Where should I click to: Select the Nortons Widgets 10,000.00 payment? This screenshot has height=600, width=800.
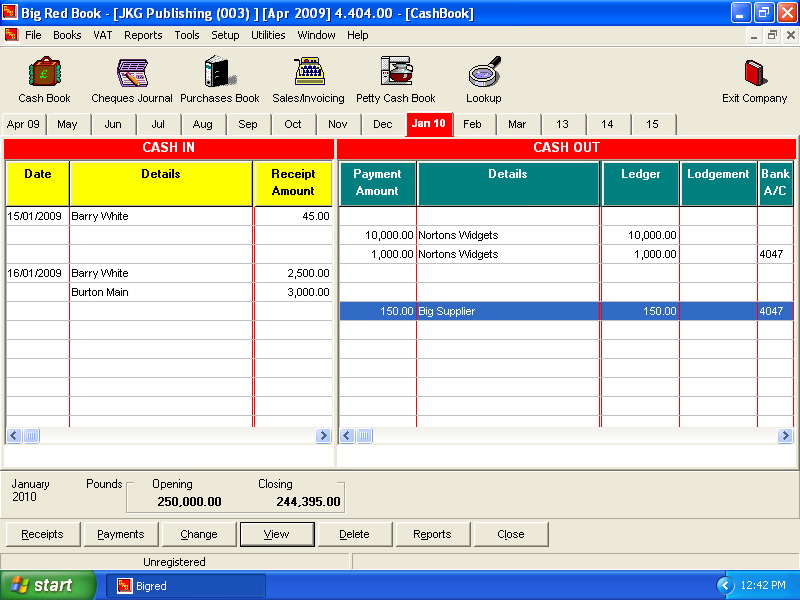(566, 235)
